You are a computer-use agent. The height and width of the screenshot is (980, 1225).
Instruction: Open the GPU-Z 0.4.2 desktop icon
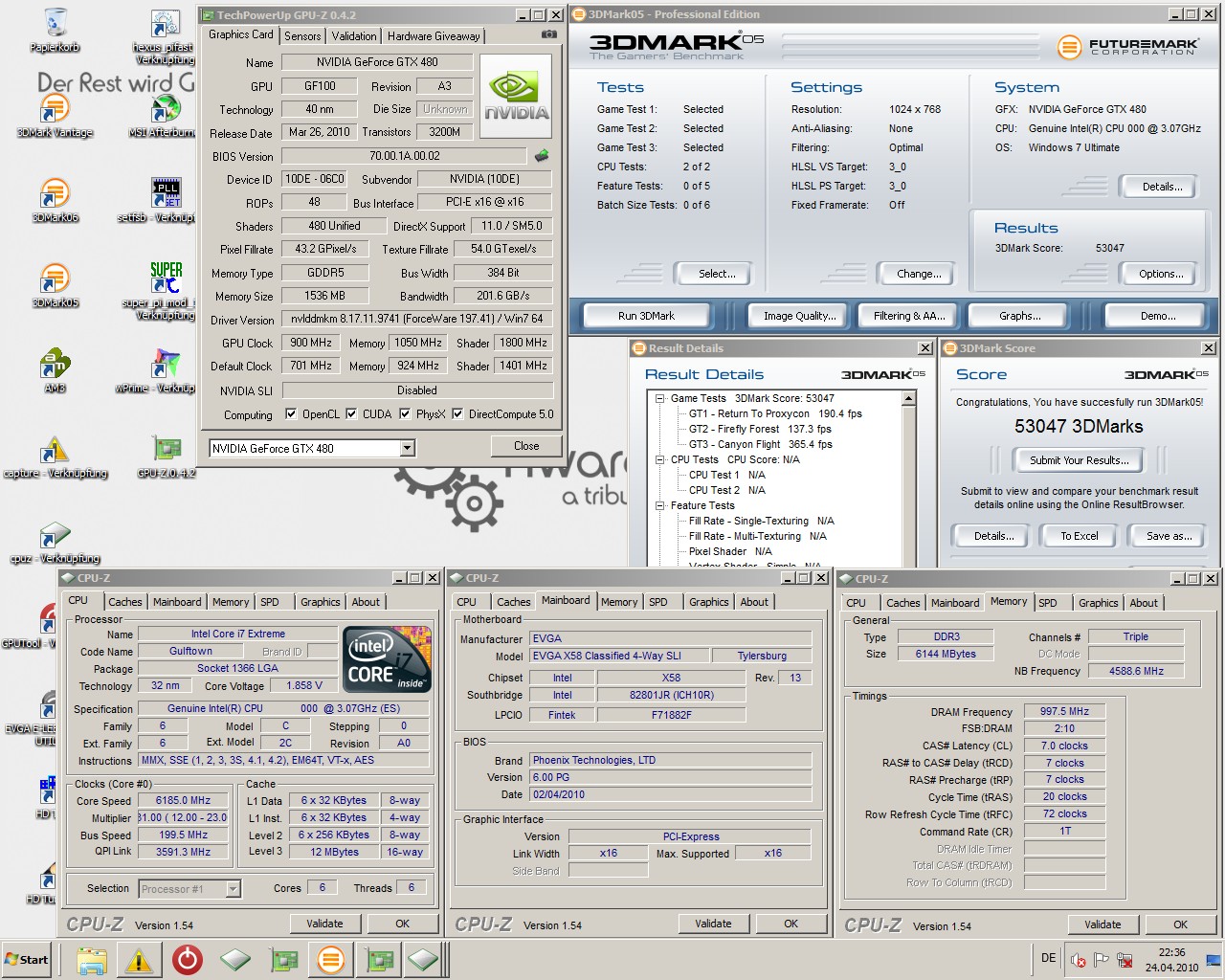point(167,456)
